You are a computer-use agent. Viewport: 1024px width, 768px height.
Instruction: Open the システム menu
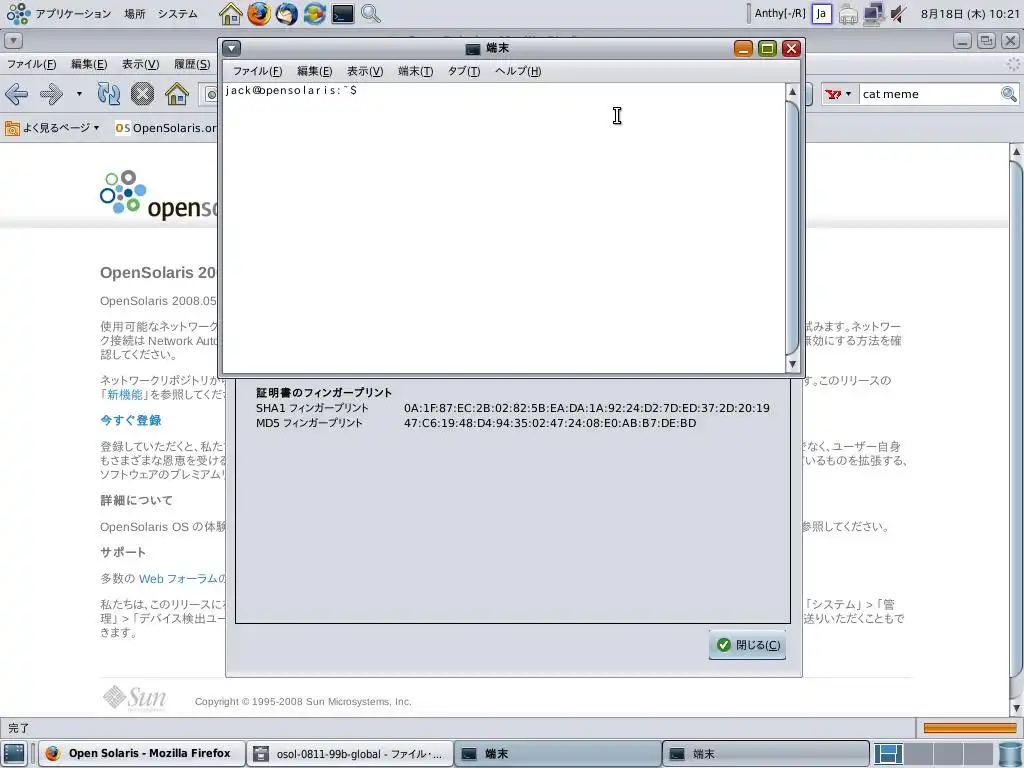pos(178,13)
